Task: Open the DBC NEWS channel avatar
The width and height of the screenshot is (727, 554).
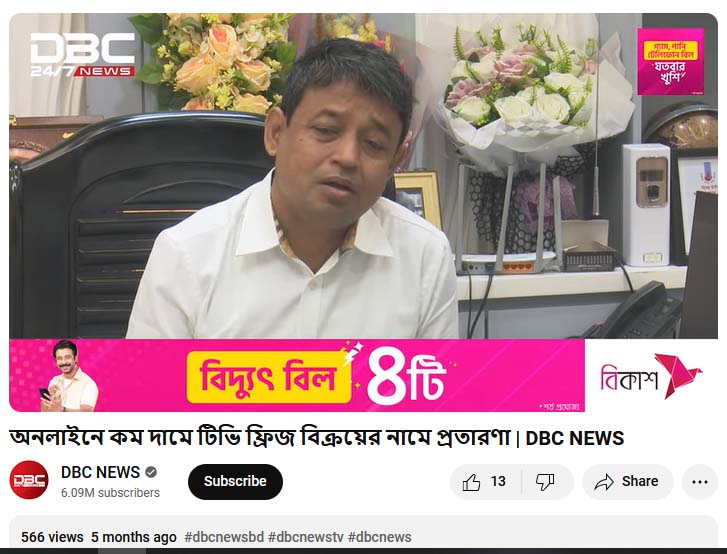Action: point(29,480)
